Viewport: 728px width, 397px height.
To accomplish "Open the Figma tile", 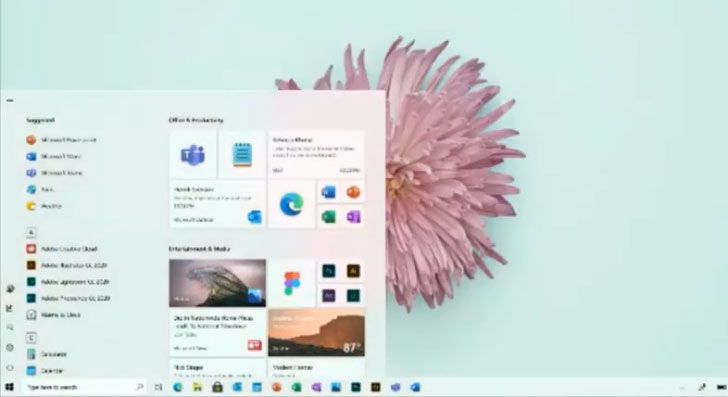I will click(292, 283).
